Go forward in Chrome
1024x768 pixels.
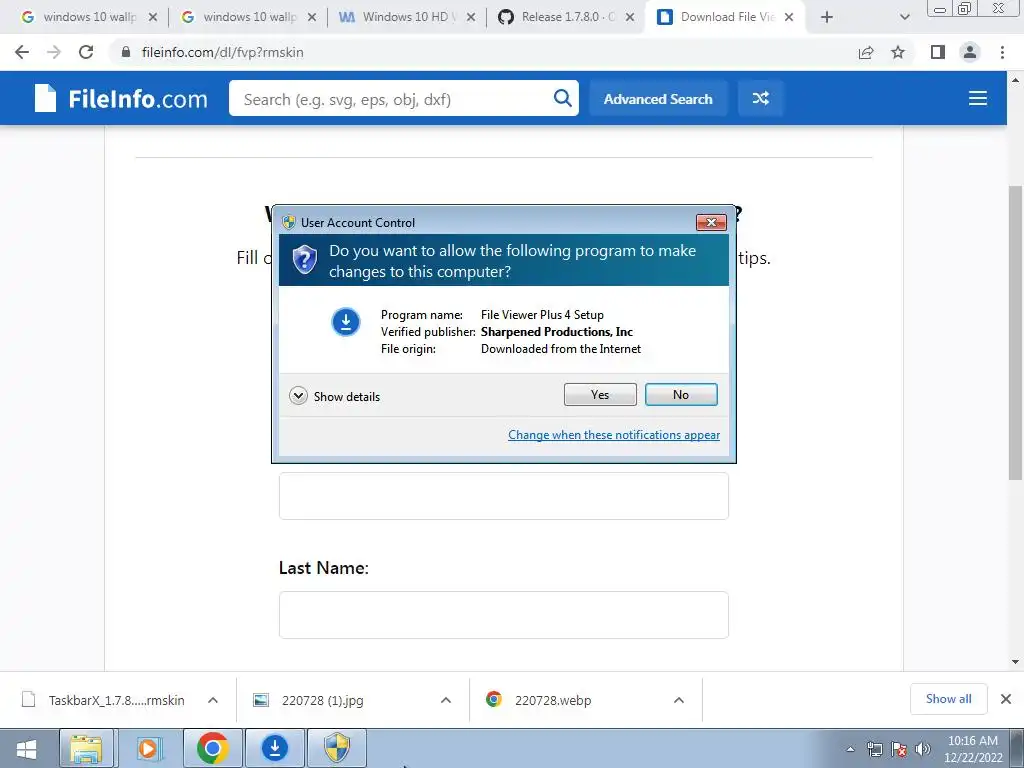tap(54, 52)
